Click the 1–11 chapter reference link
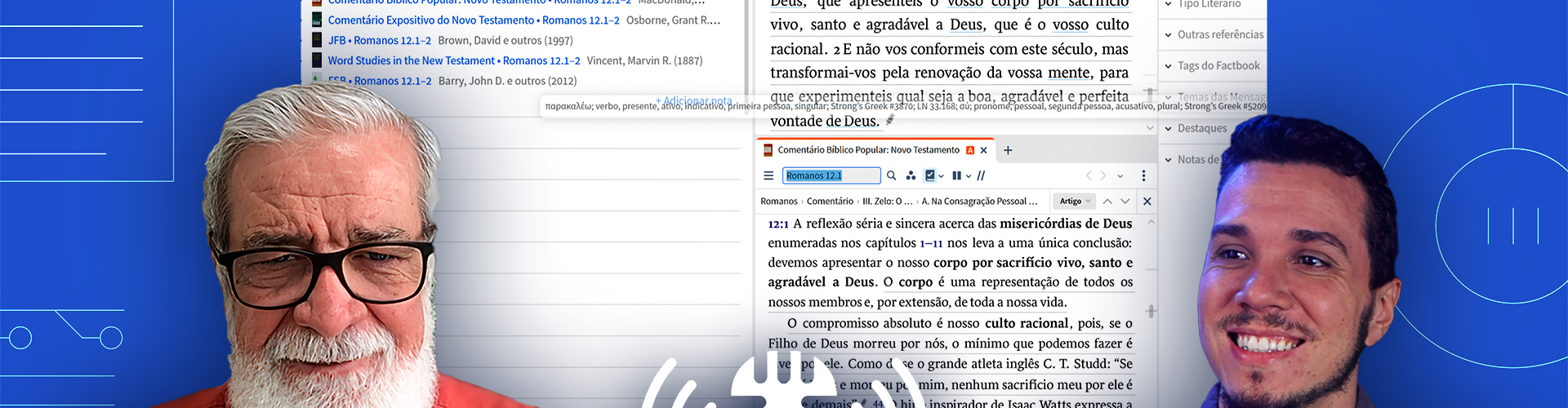Viewport: 1568px width, 408px height. [x=931, y=243]
